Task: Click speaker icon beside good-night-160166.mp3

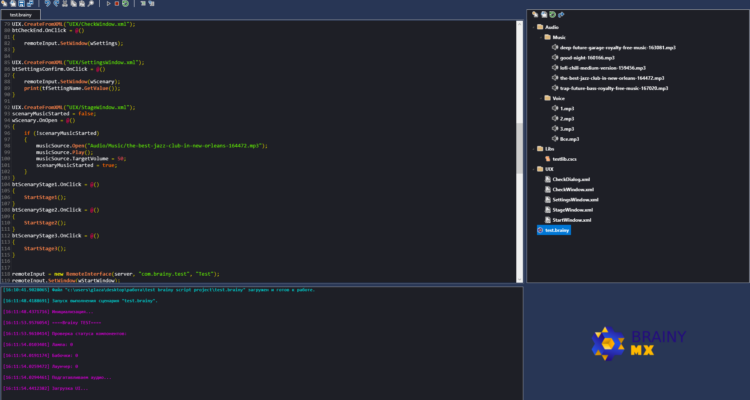Action: click(x=555, y=57)
